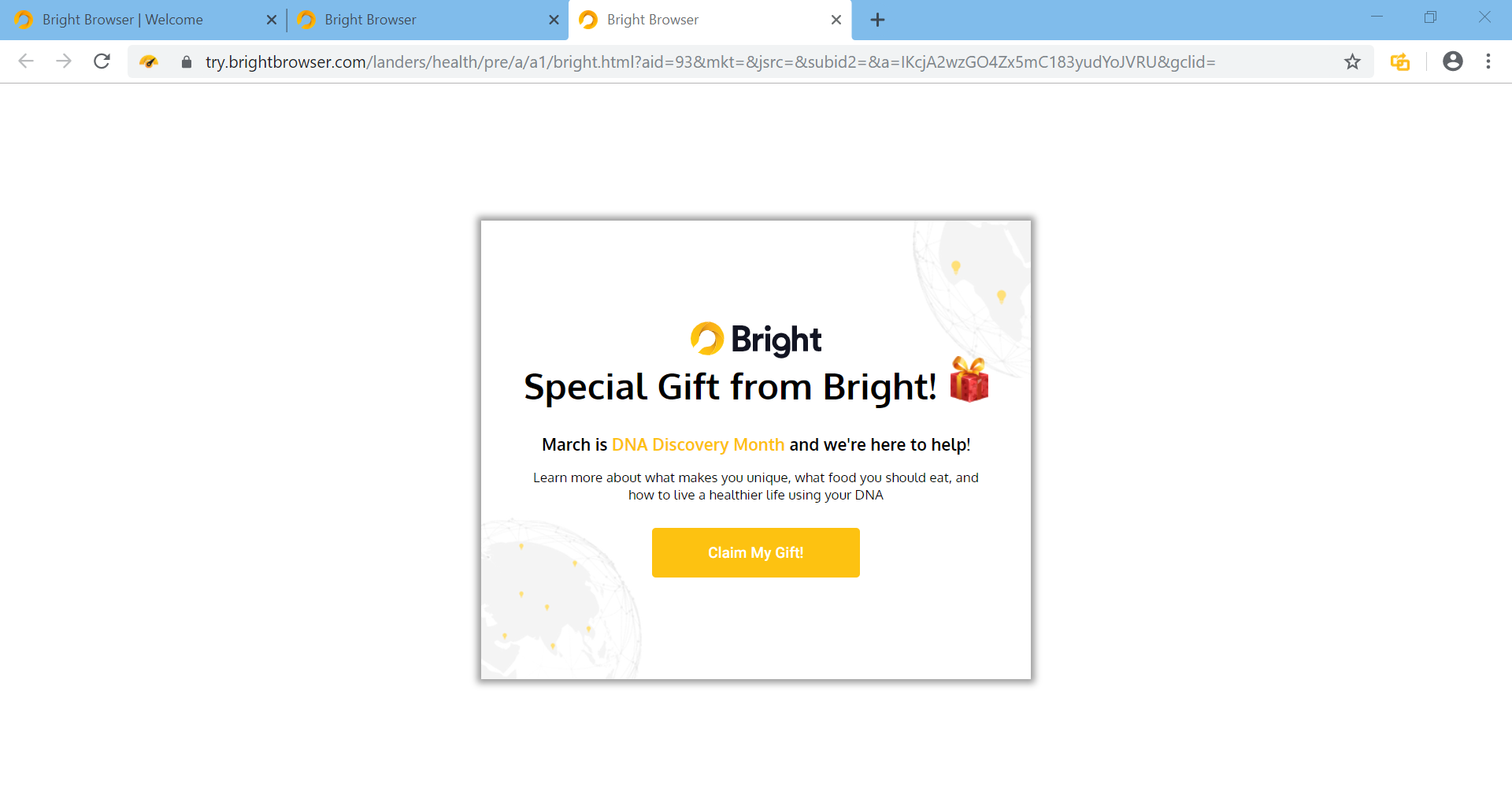Close the active Bright Browser tab
Viewport: 1512px width, 806px height.
point(836,20)
